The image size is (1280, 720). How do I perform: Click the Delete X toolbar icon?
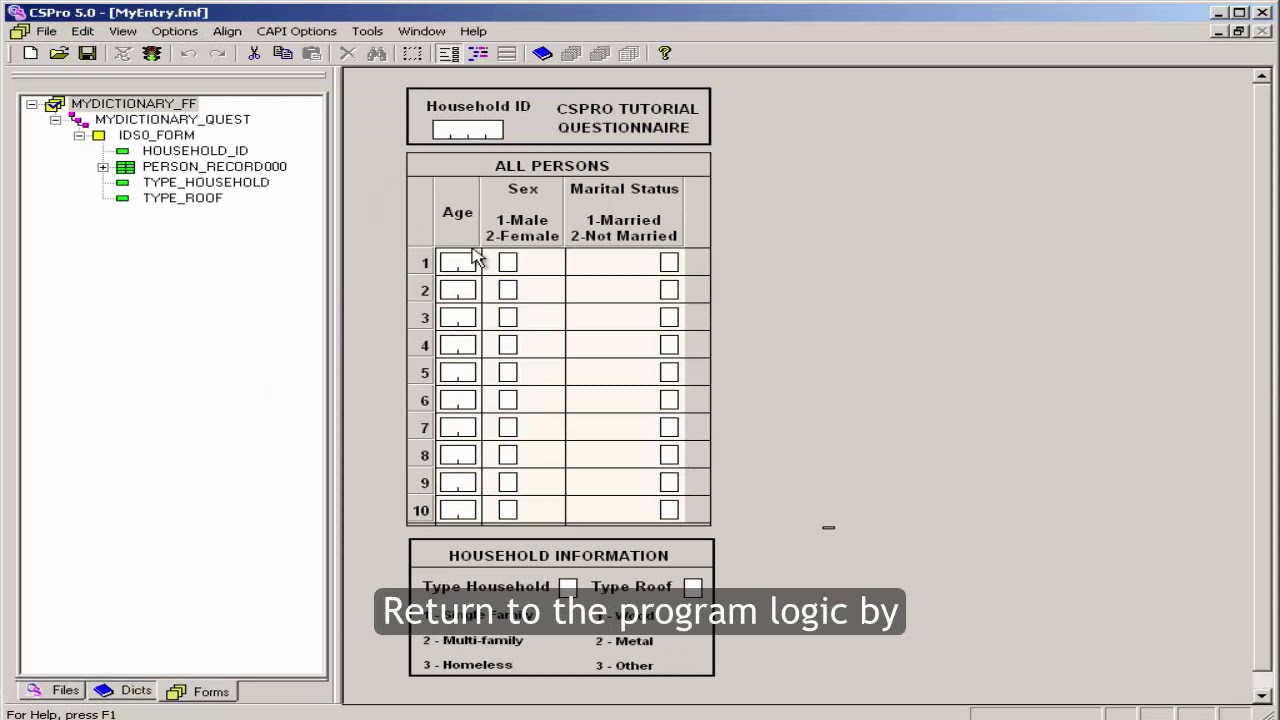[348, 54]
